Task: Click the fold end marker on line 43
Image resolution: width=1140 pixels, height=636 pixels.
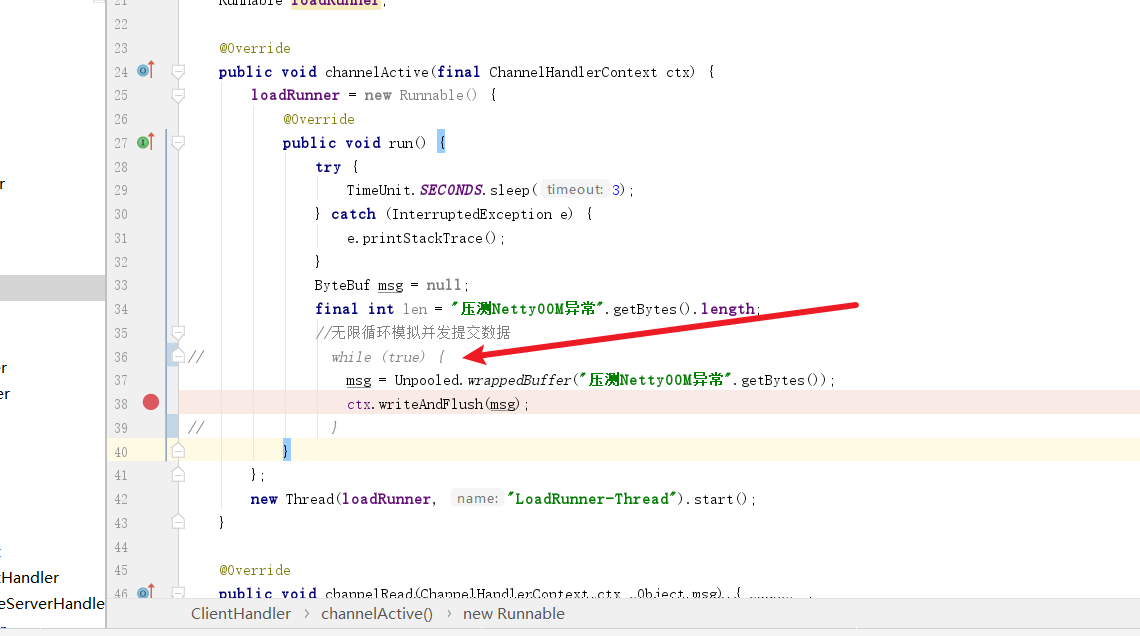Action: (x=178, y=522)
